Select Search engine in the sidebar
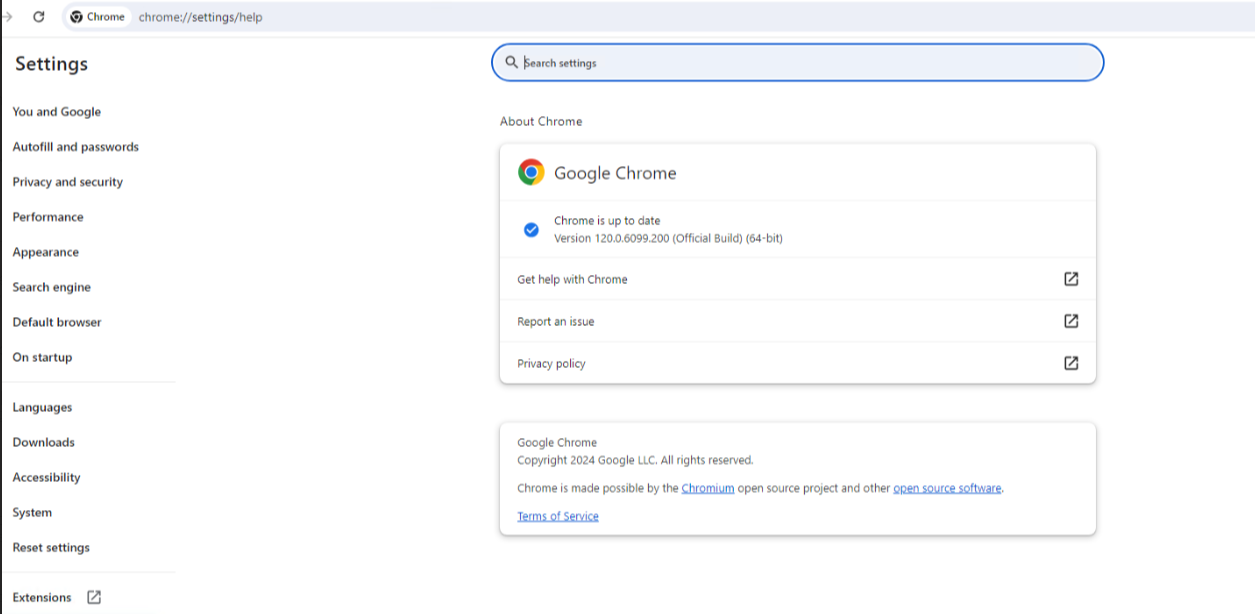 point(52,287)
